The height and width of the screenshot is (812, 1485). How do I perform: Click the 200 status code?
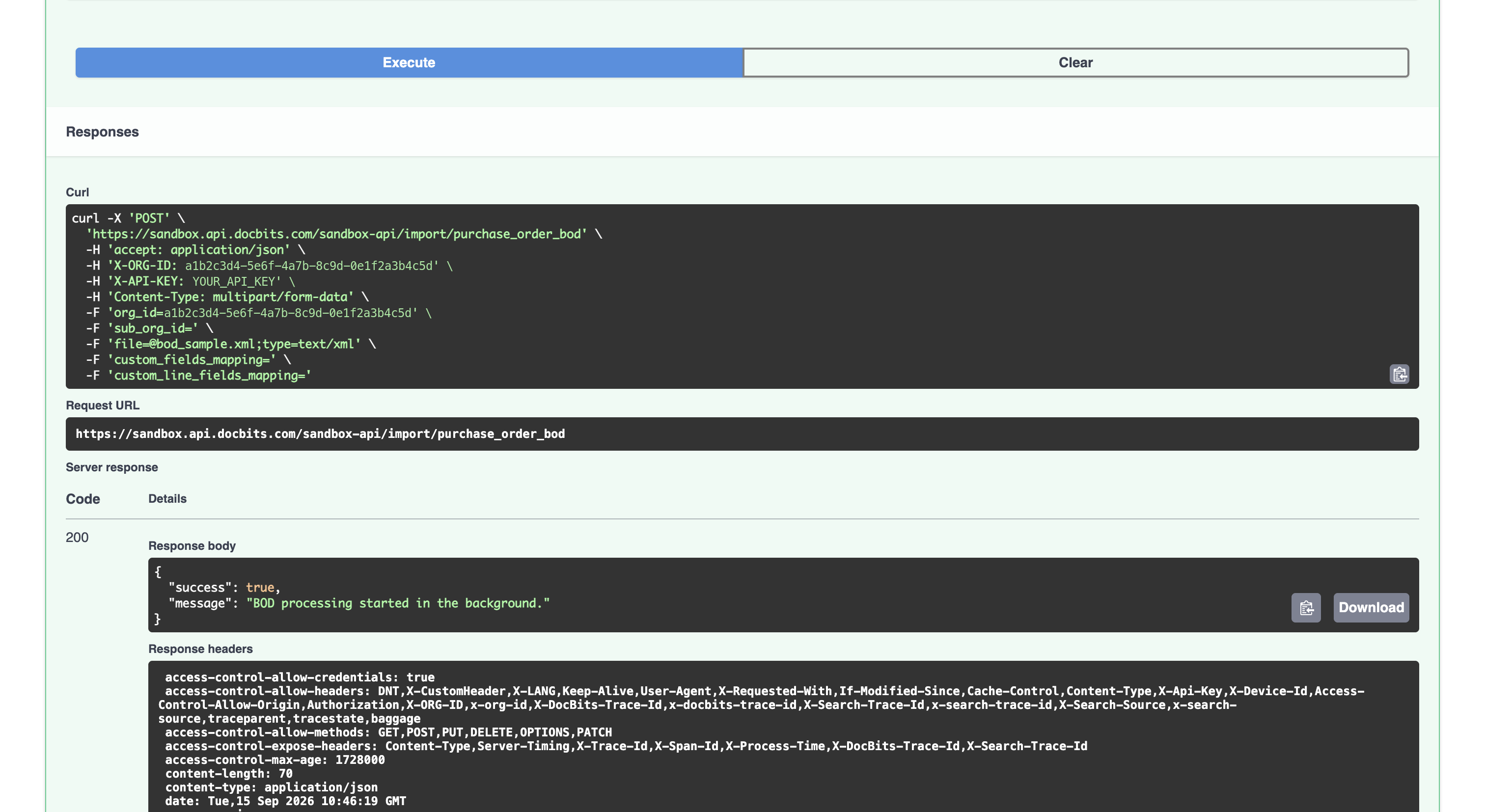coord(77,538)
